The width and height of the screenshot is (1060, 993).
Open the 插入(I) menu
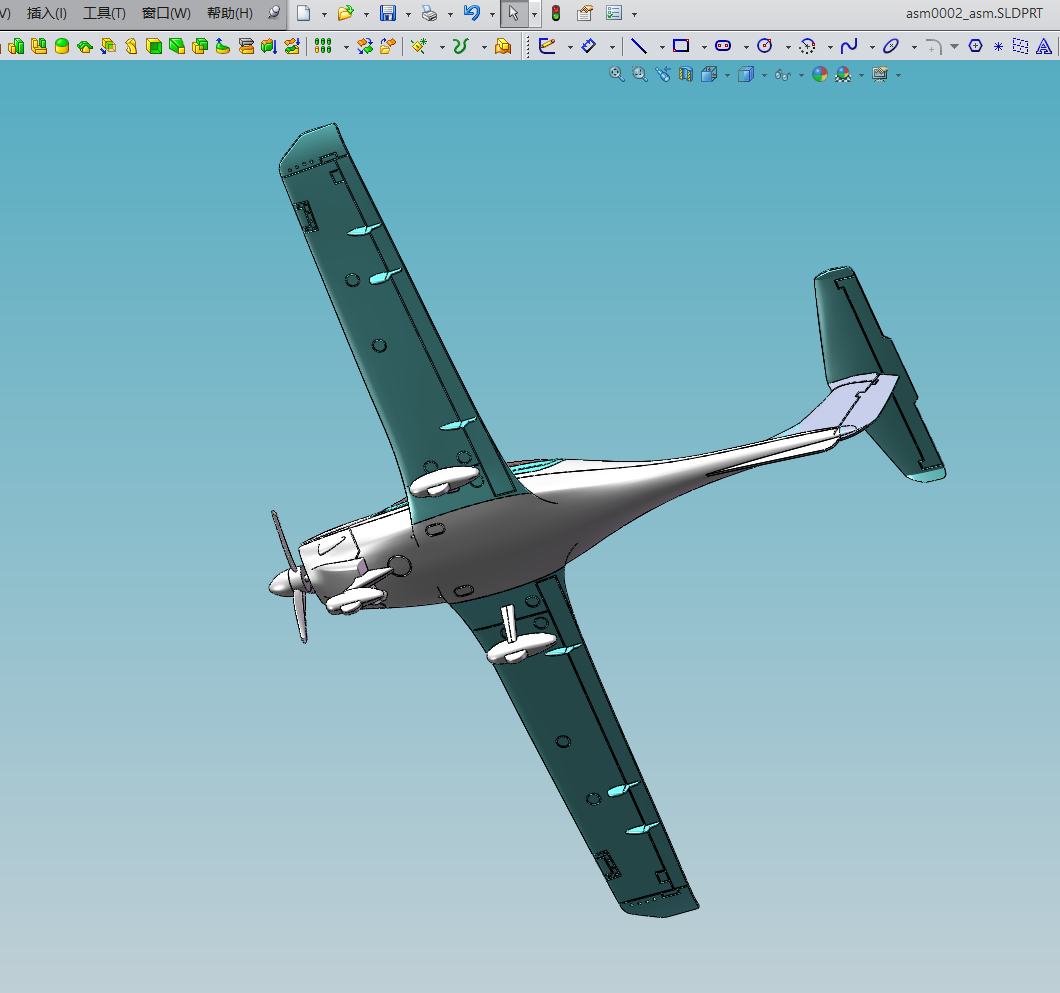click(x=47, y=14)
